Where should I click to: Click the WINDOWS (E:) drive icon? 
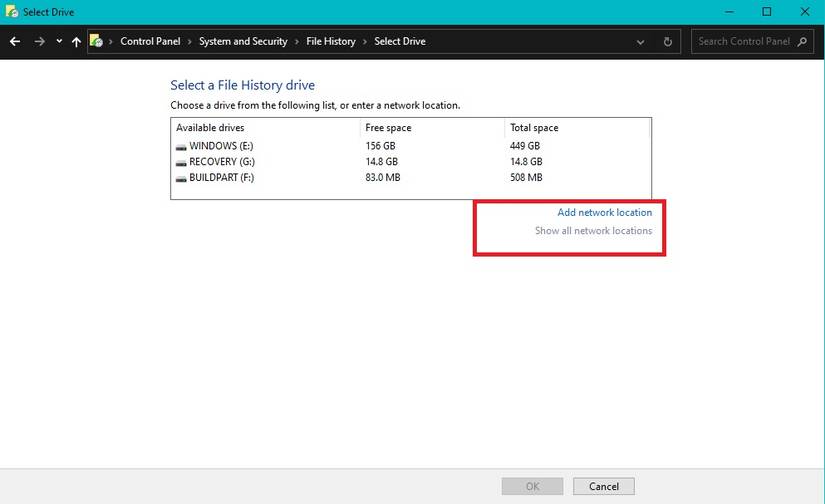click(x=181, y=147)
